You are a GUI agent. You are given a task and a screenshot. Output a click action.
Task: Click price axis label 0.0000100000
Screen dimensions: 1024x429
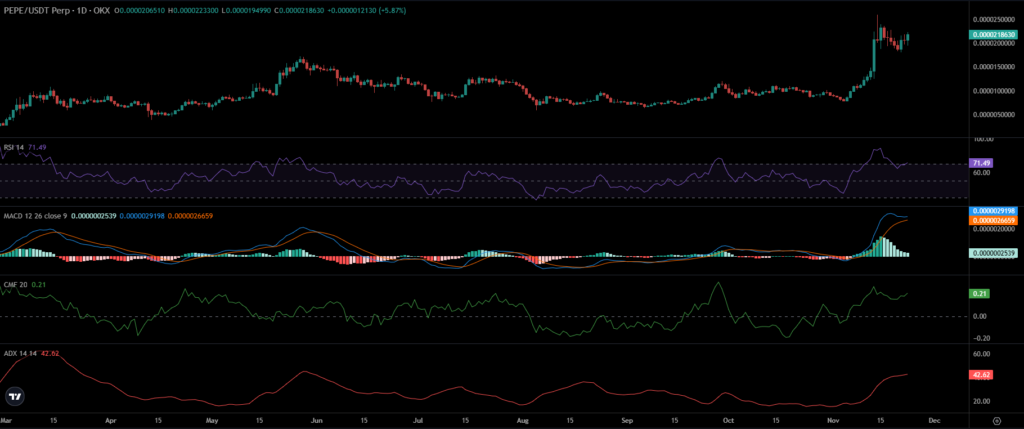pyautogui.click(x=993, y=91)
